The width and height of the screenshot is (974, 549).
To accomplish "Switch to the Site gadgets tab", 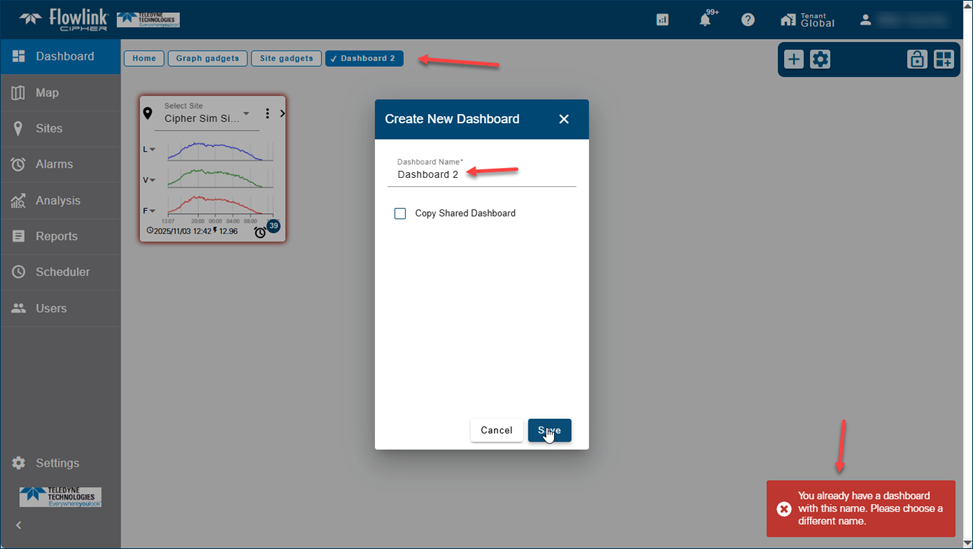I will pyautogui.click(x=286, y=59).
